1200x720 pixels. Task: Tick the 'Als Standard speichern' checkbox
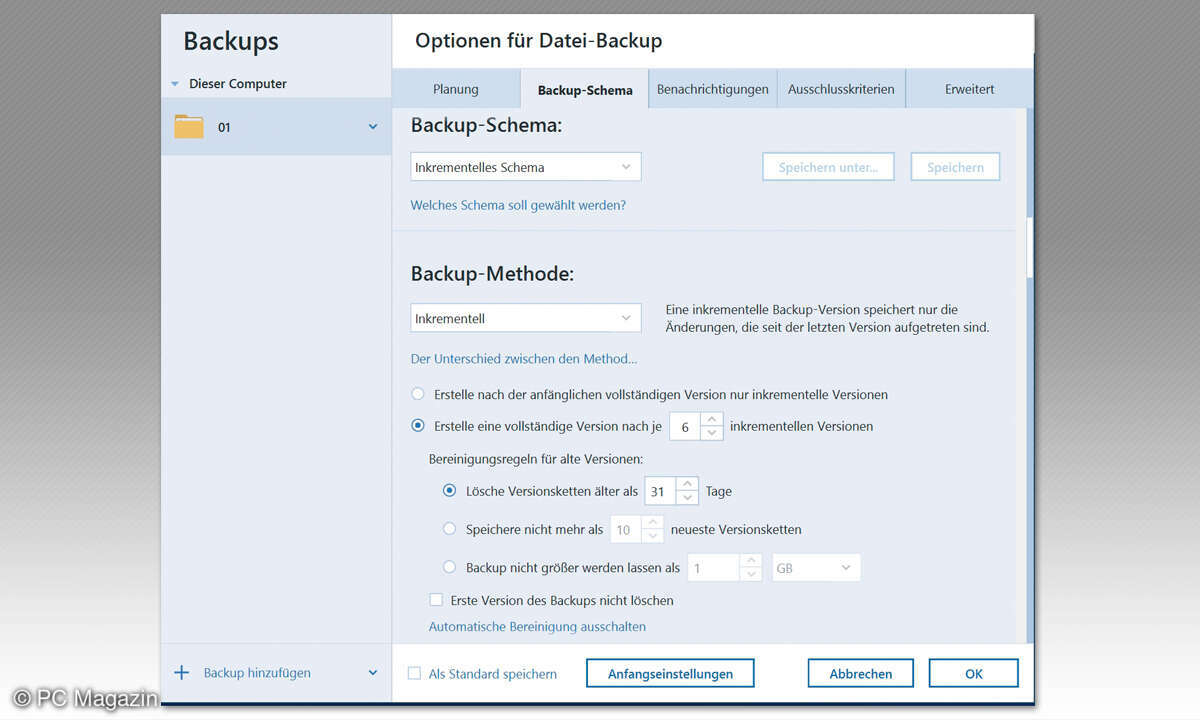414,673
